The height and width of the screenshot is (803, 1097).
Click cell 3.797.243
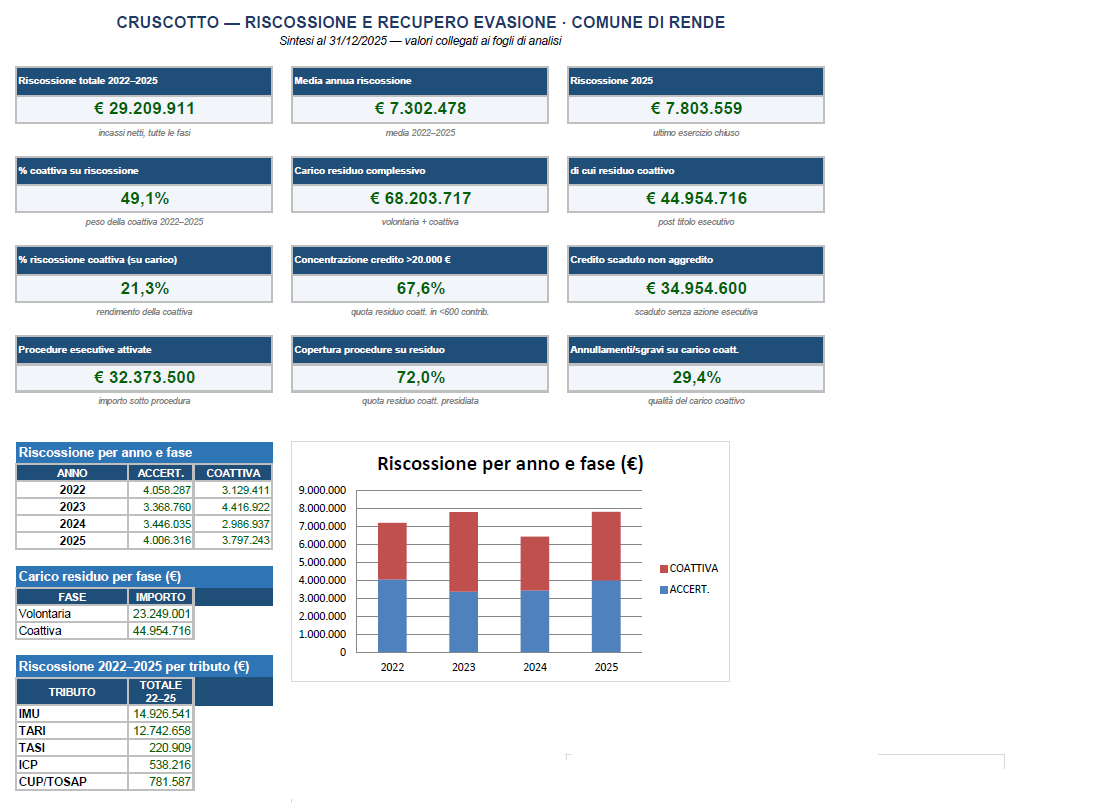pos(233,541)
